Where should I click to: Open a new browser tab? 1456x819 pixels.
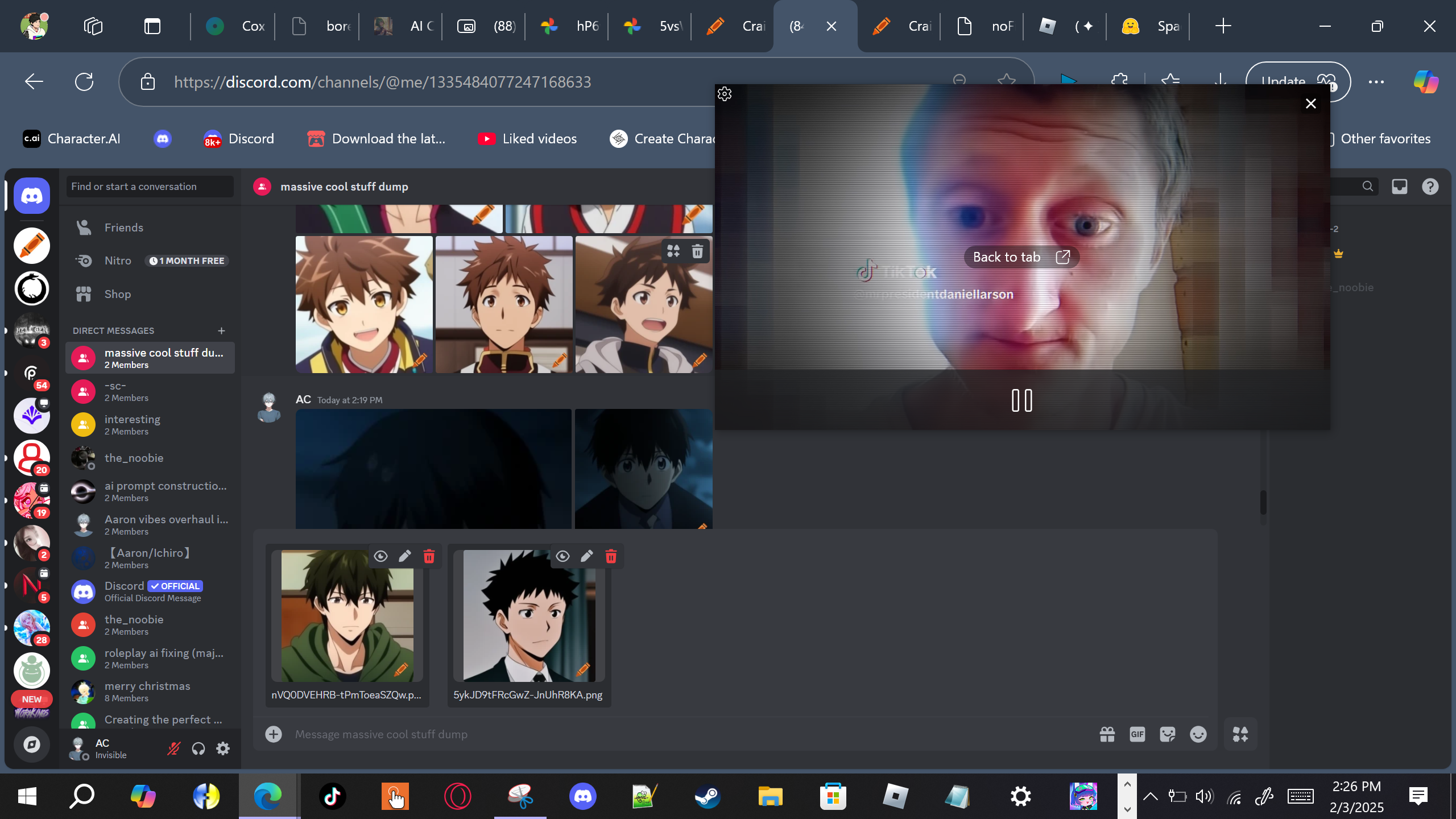(1223, 26)
